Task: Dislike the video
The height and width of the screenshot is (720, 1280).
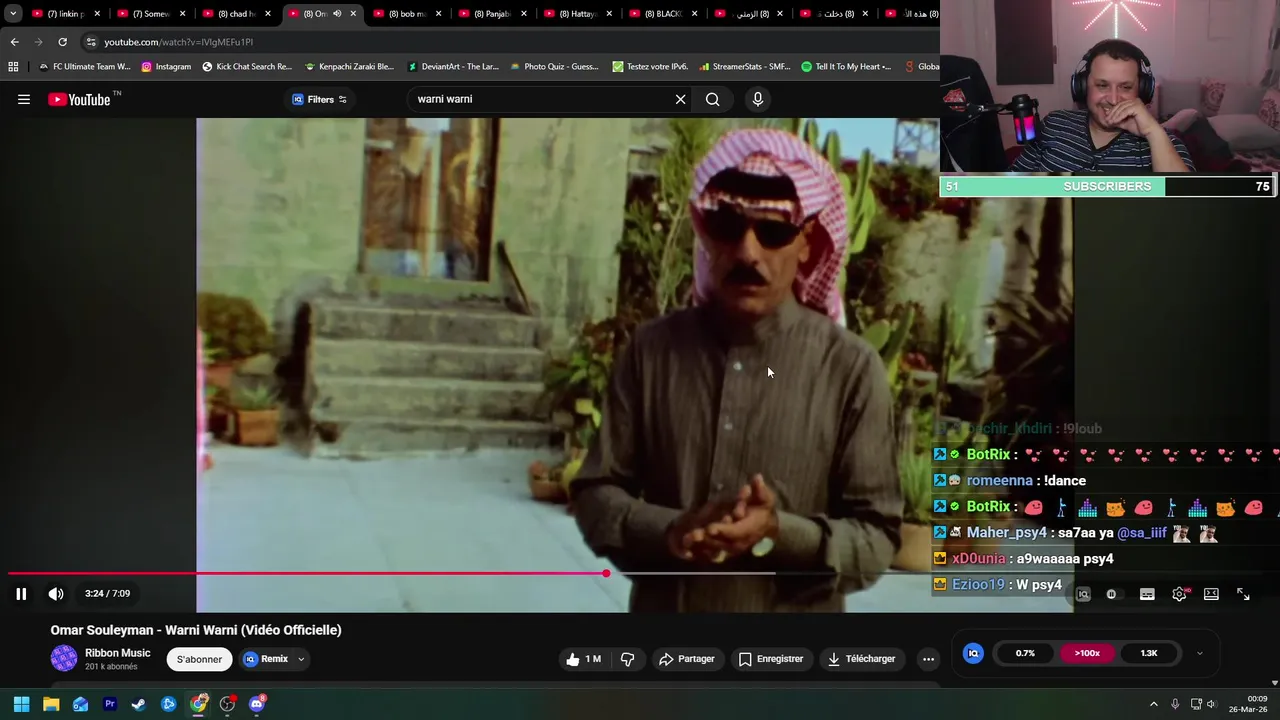Action: click(x=628, y=659)
